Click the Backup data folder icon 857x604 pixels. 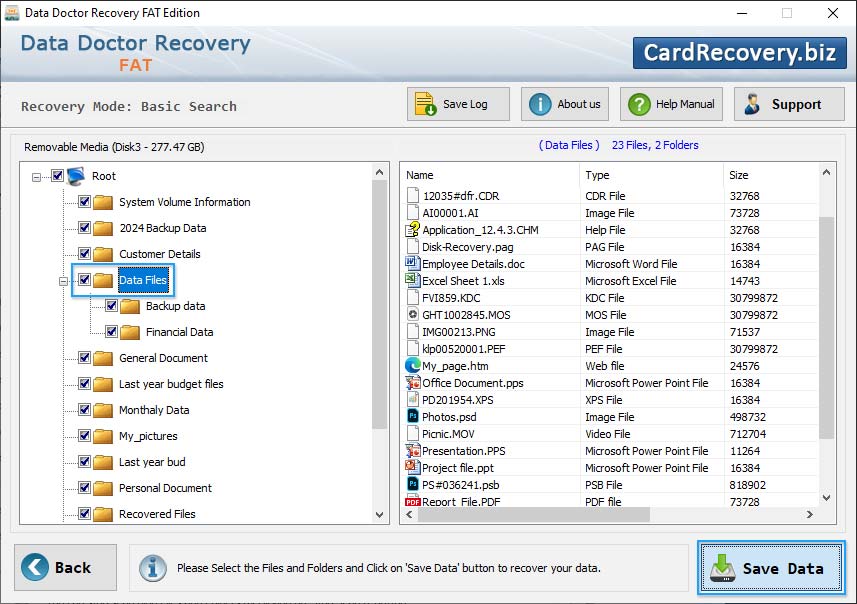[x=130, y=306]
